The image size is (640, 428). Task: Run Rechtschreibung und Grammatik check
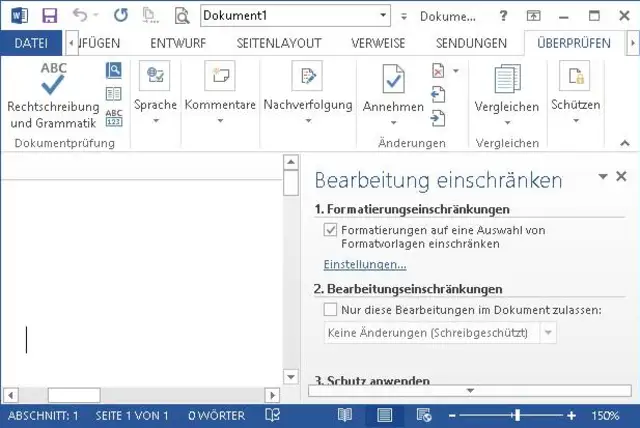click(53, 96)
